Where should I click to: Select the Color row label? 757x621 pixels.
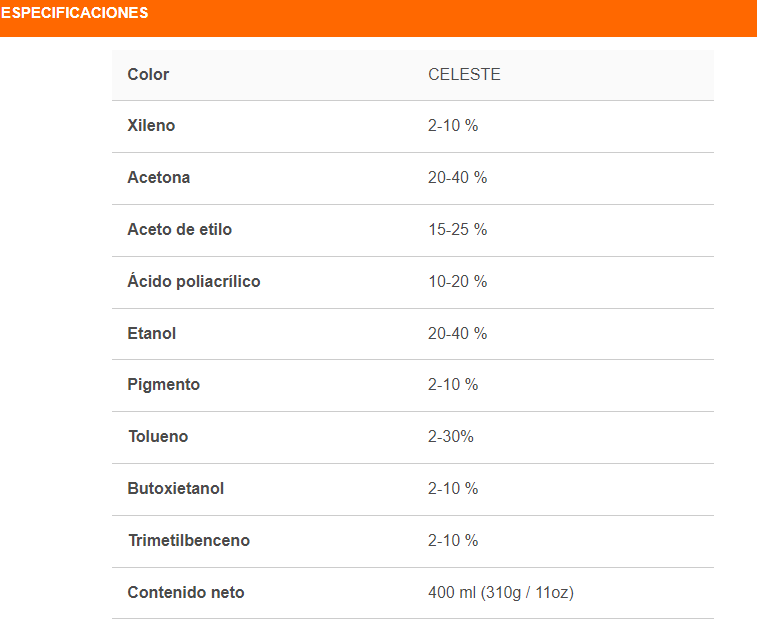(148, 75)
